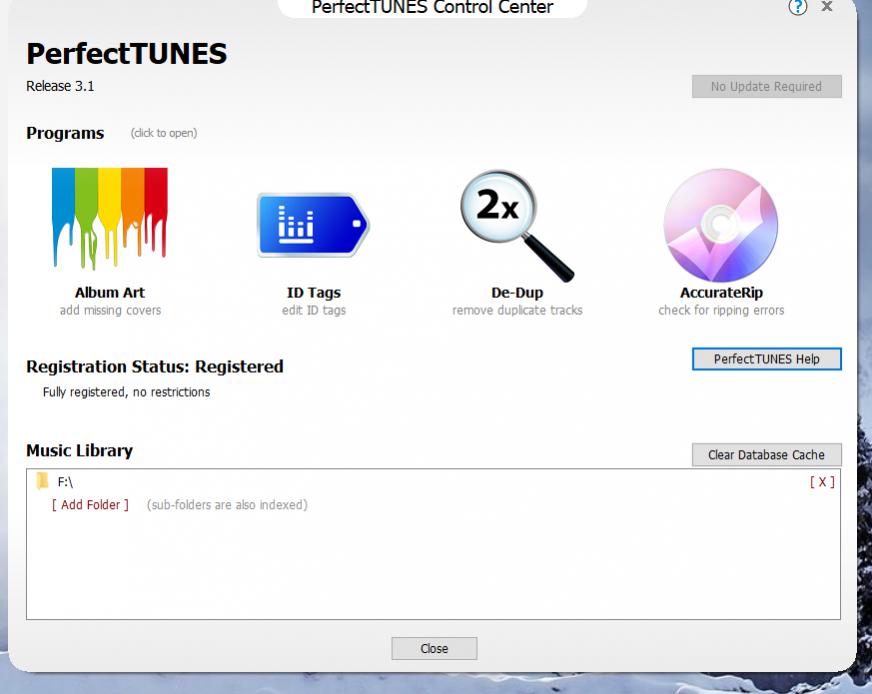
Task: Launch AccurateRip via the disc icon
Action: click(720, 224)
